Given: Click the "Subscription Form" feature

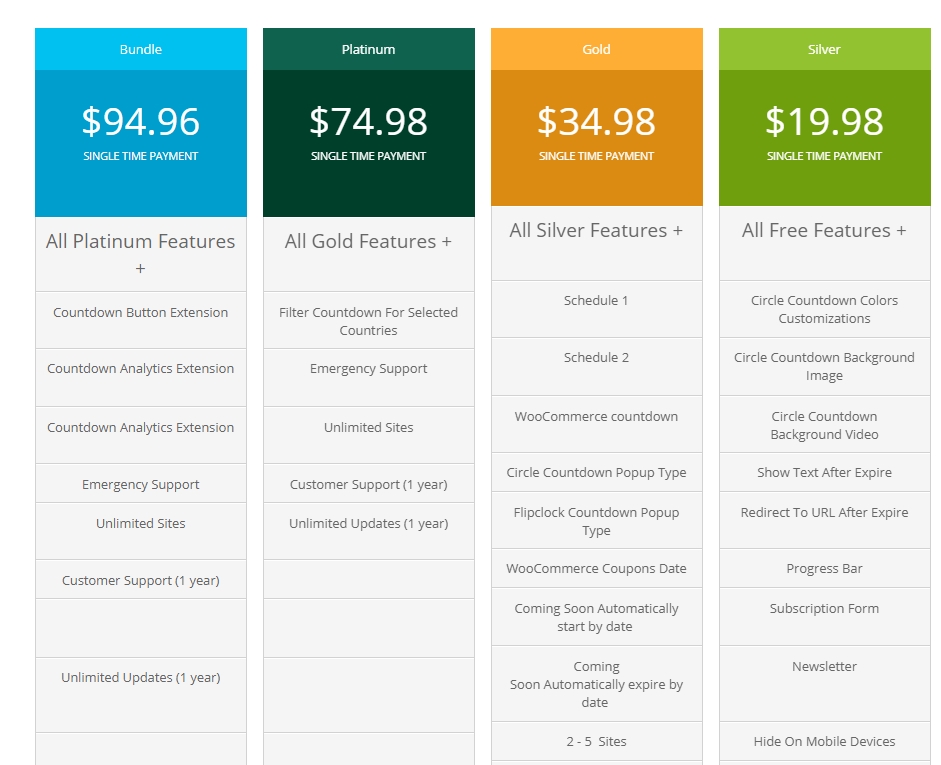Looking at the screenshot, I should (x=825, y=608).
